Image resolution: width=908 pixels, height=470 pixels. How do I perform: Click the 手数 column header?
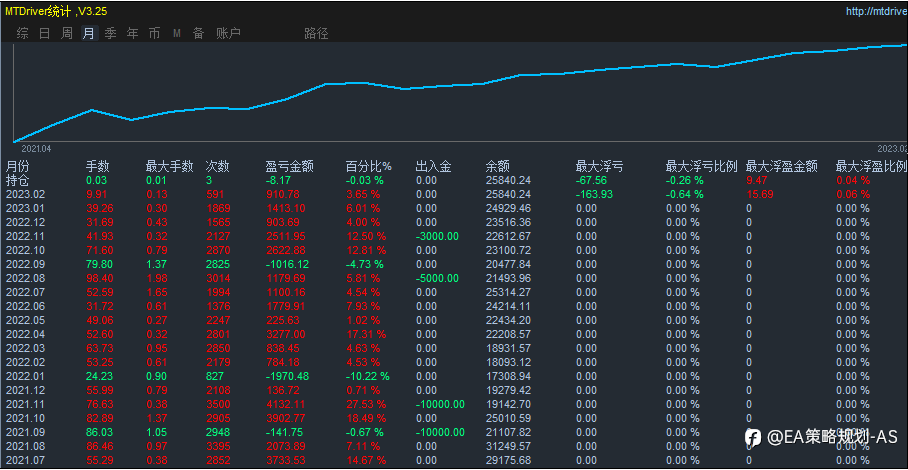(98, 167)
